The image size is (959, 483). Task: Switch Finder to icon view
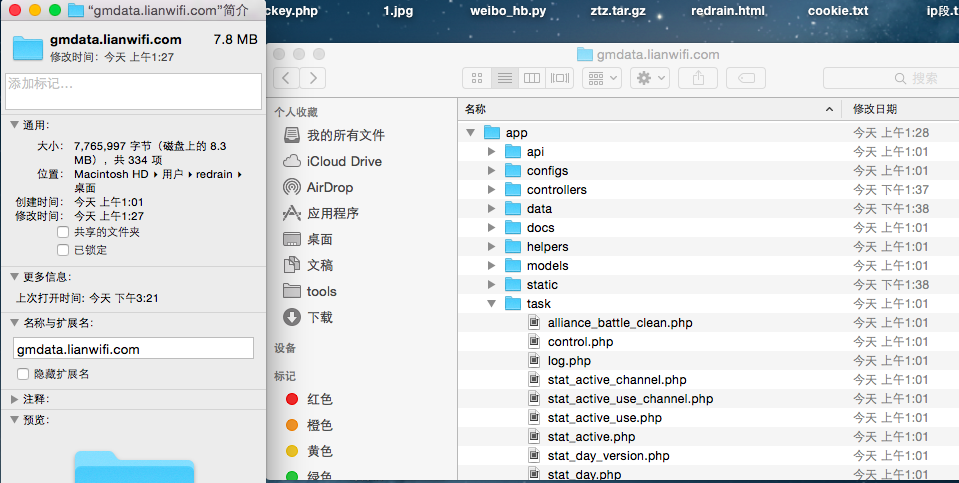477,78
